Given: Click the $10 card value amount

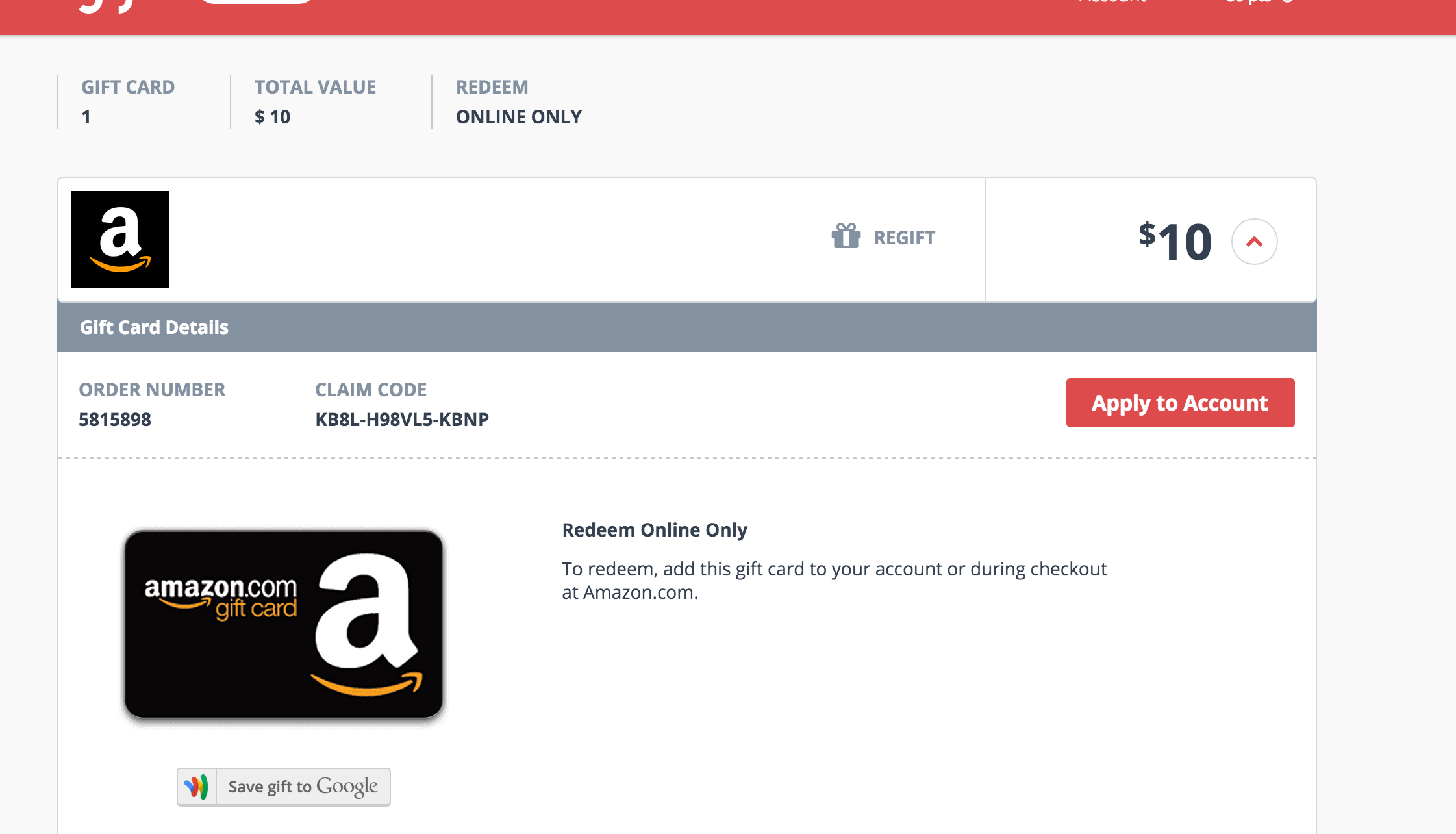Looking at the screenshot, I should [x=1175, y=242].
